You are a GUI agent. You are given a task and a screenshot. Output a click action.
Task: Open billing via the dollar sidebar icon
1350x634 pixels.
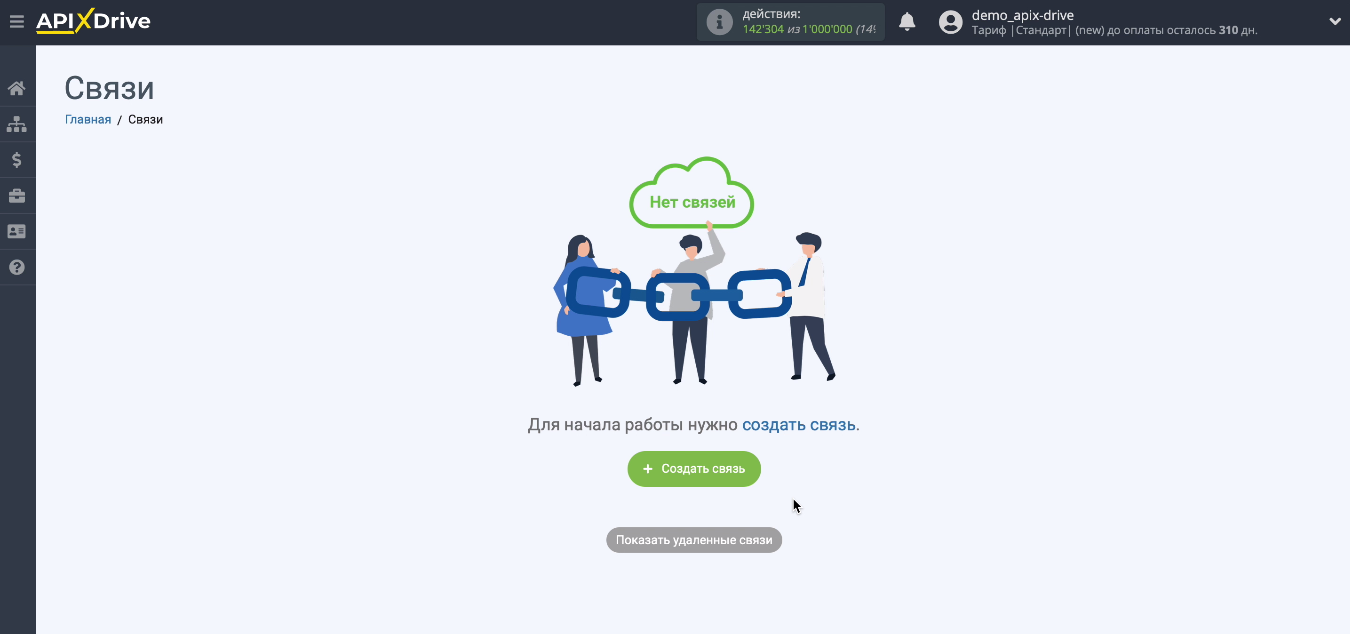[16, 160]
